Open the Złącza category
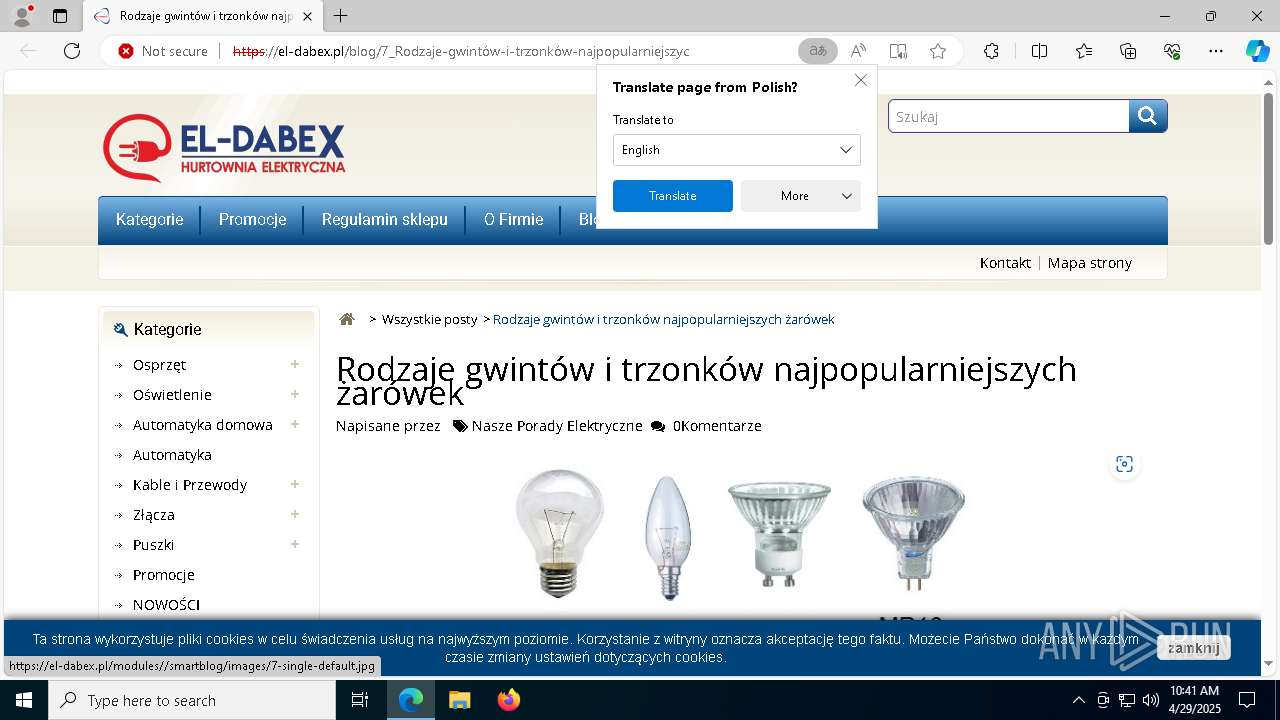The image size is (1280, 720). tap(153, 515)
